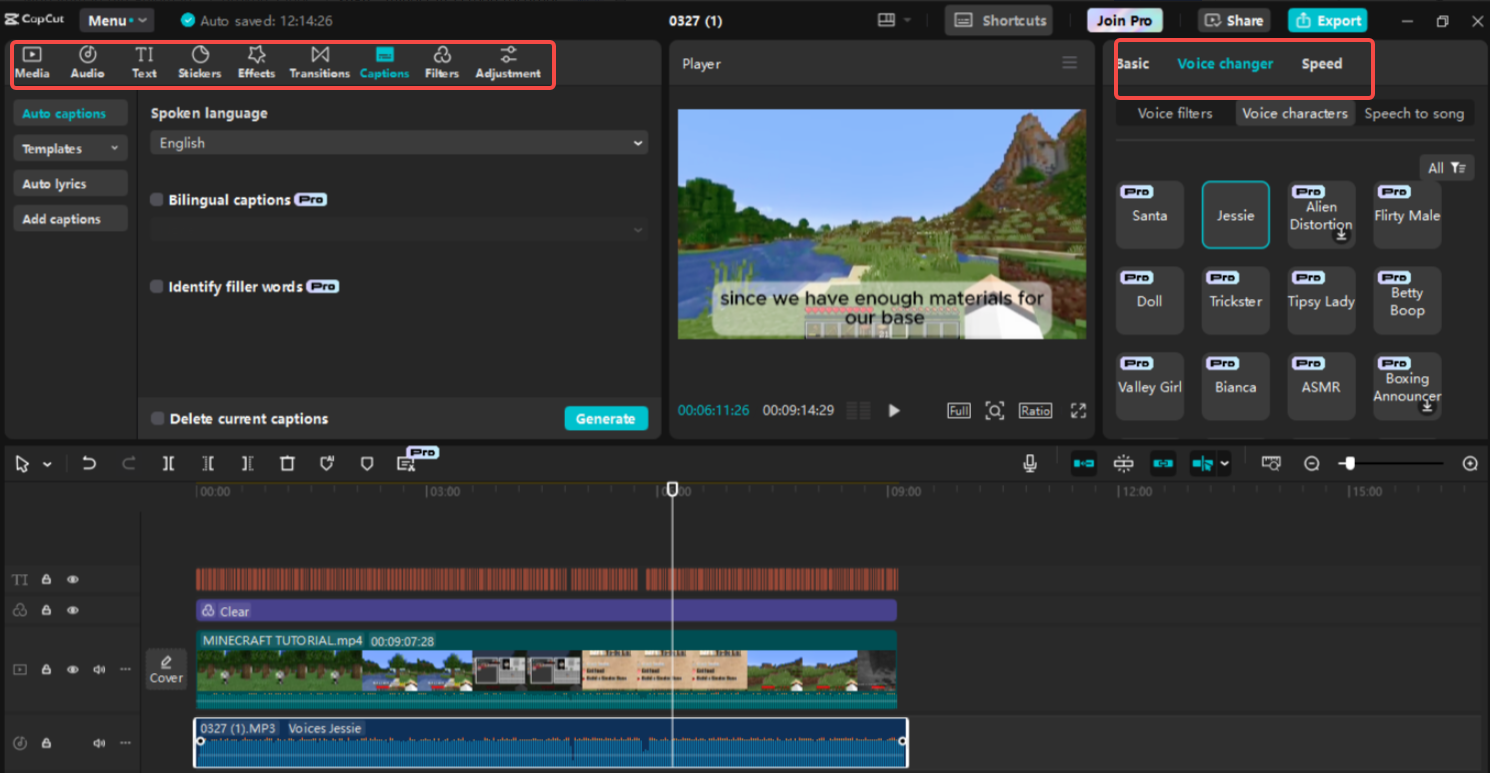The width and height of the screenshot is (1490, 773).
Task: Open the All voice filter dropdown
Action: (1447, 168)
